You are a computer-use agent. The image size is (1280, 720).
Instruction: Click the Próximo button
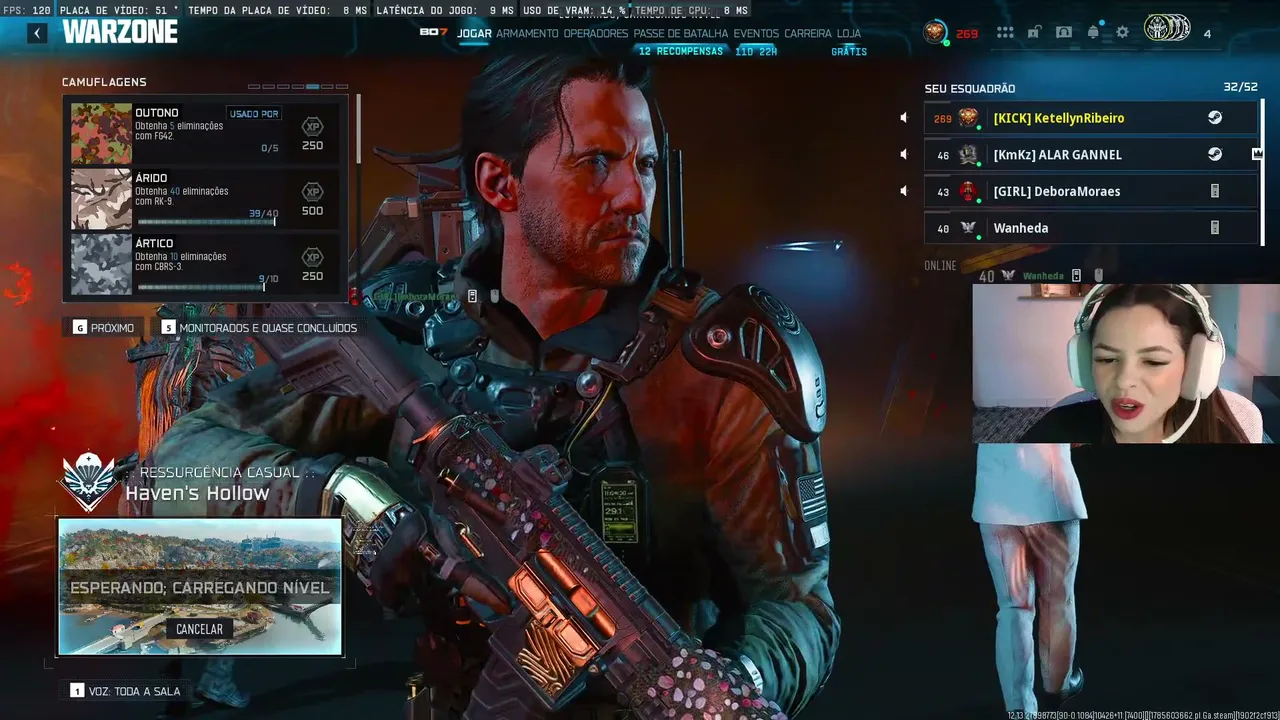click(104, 328)
